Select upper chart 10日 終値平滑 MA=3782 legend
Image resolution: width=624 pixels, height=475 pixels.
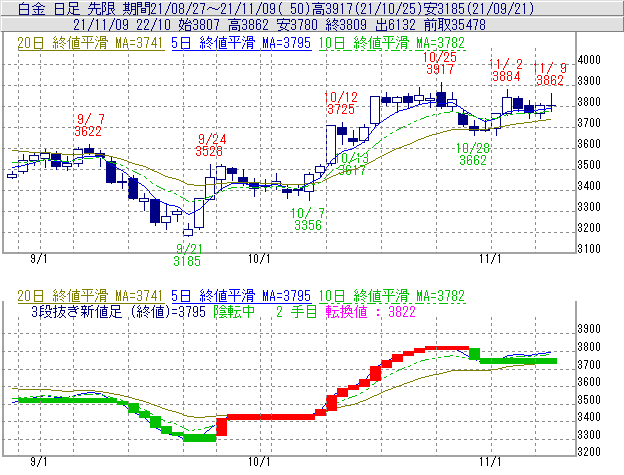pos(392,43)
